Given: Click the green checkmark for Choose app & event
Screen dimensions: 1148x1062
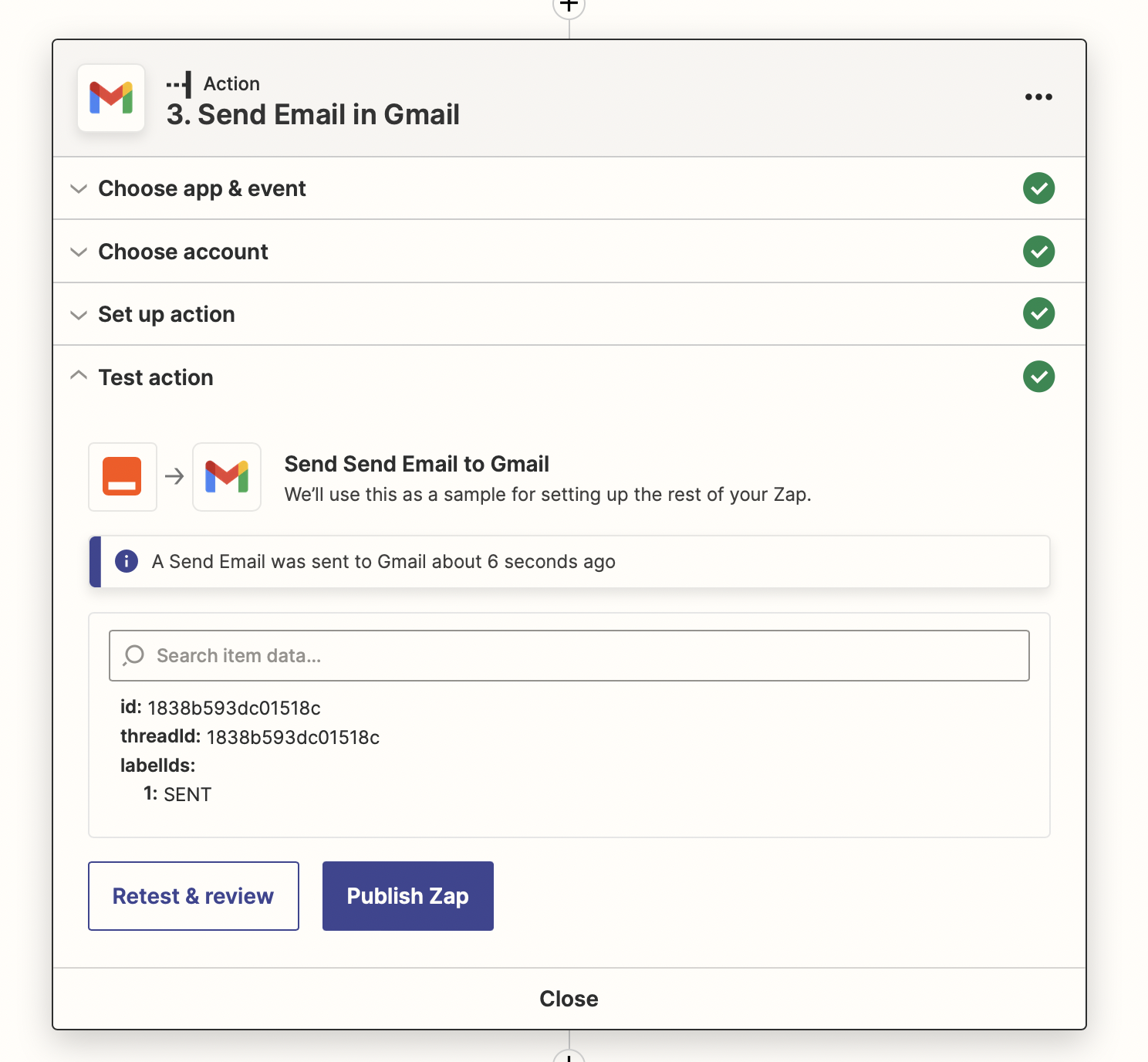Looking at the screenshot, I should click(1038, 188).
